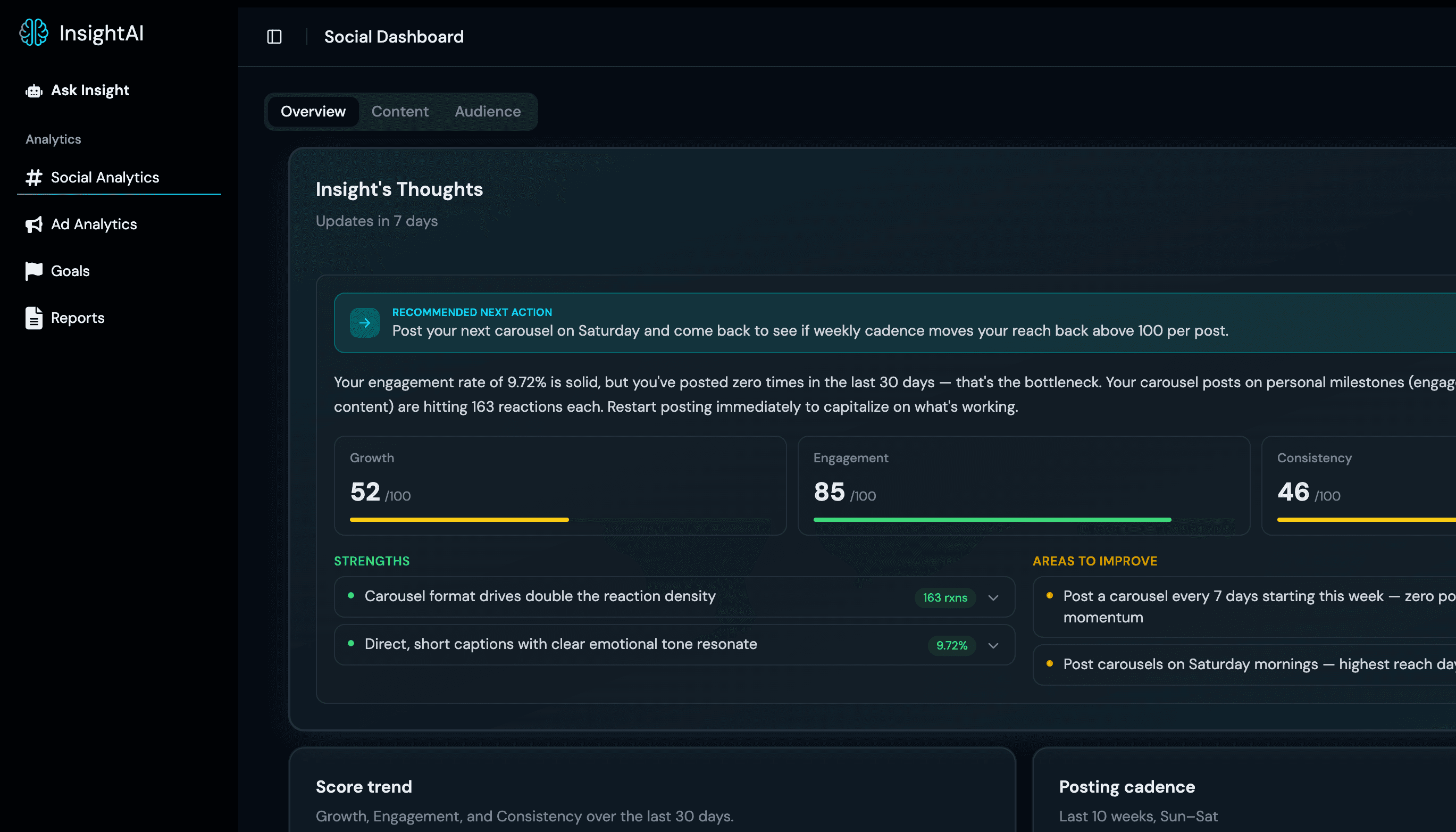Click the 9.72% badge
1456x832 pixels.
pyautogui.click(x=952, y=646)
